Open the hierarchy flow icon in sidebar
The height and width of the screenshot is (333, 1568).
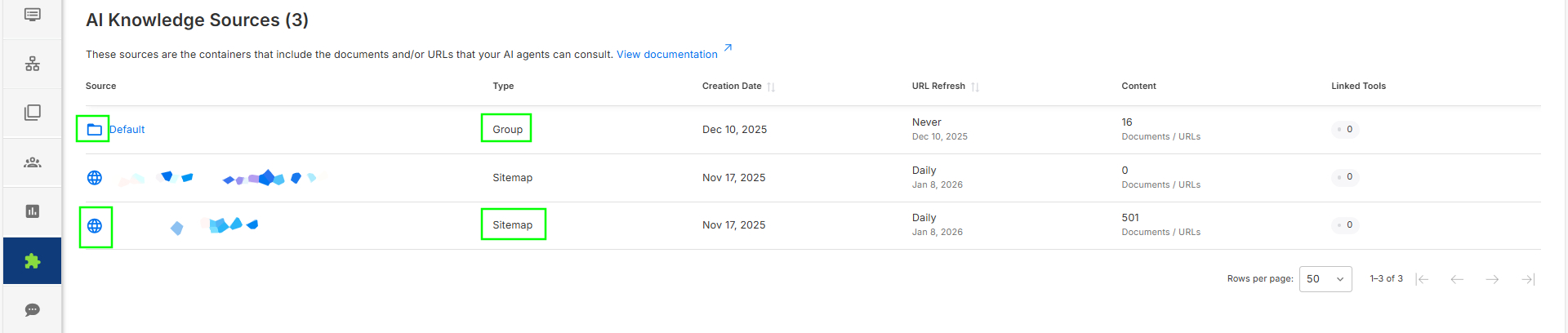[x=33, y=64]
